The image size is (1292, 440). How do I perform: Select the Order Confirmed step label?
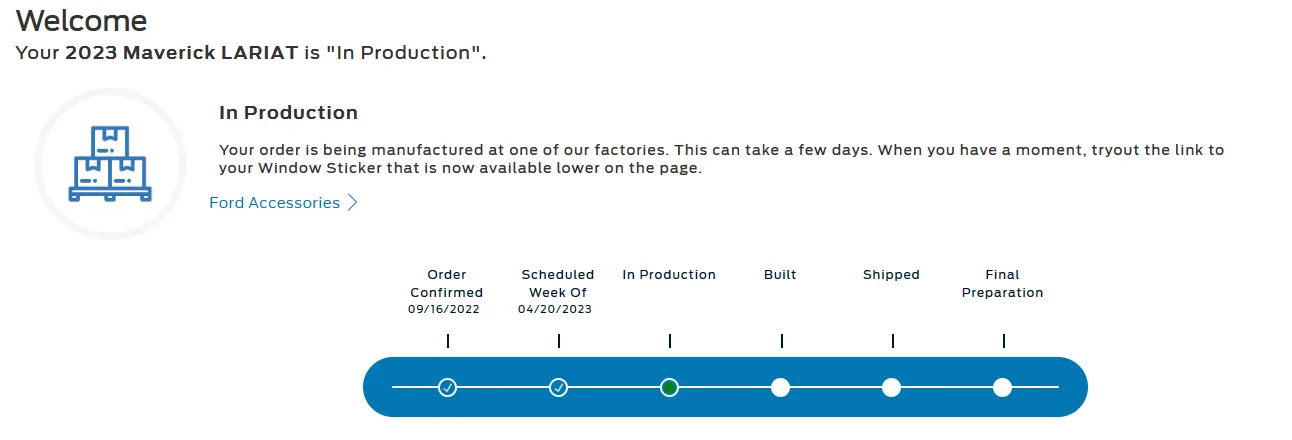[x=447, y=283]
